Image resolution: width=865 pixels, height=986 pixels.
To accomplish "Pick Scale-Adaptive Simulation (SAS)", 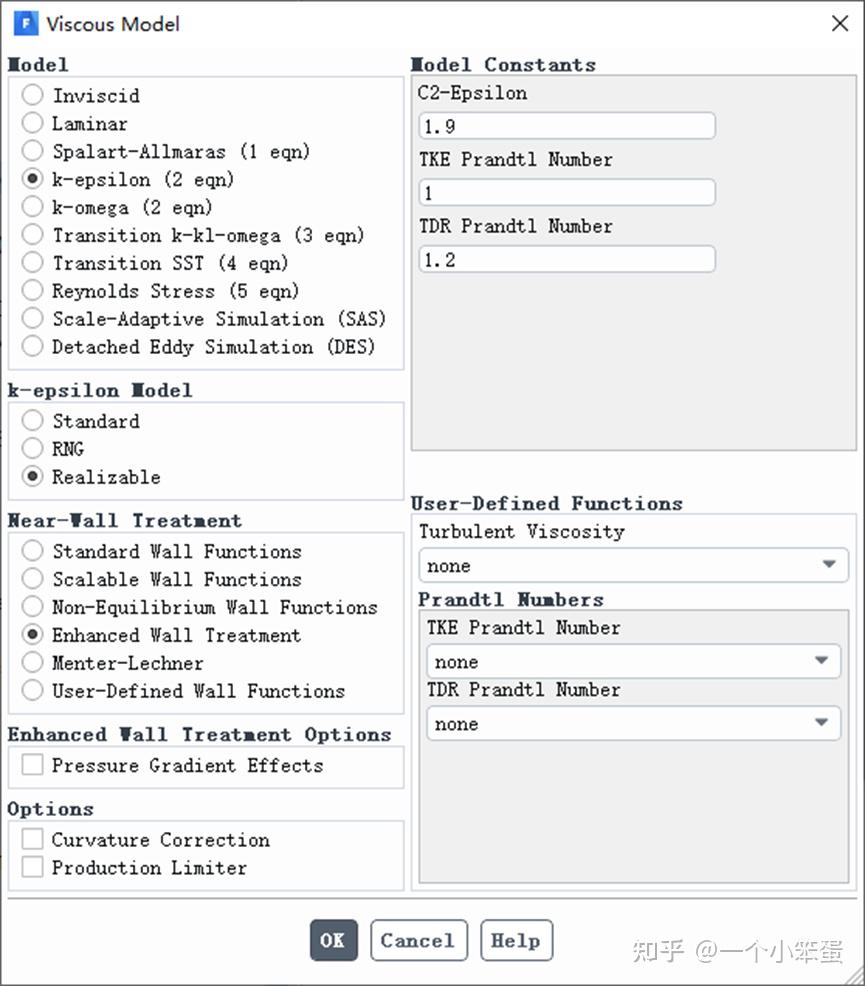I will point(33,318).
